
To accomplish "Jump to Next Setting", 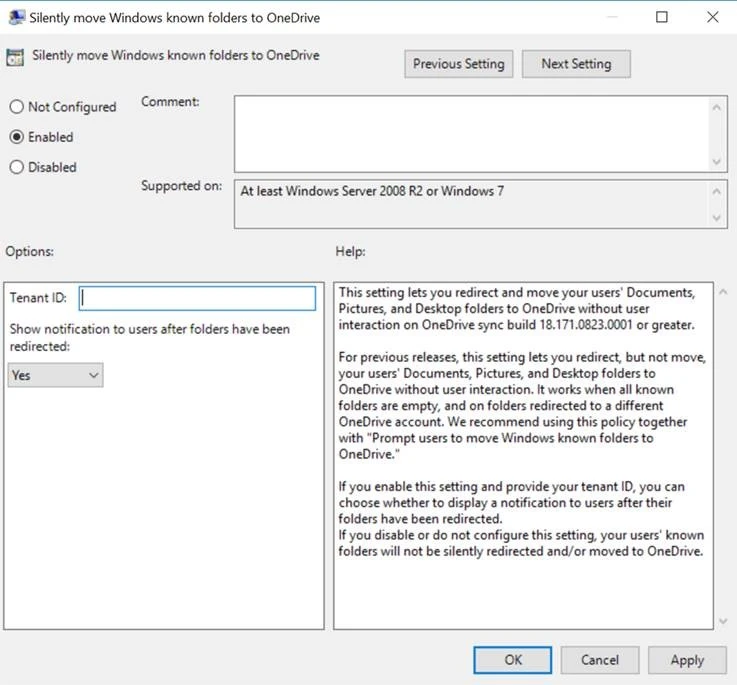I will [576, 64].
